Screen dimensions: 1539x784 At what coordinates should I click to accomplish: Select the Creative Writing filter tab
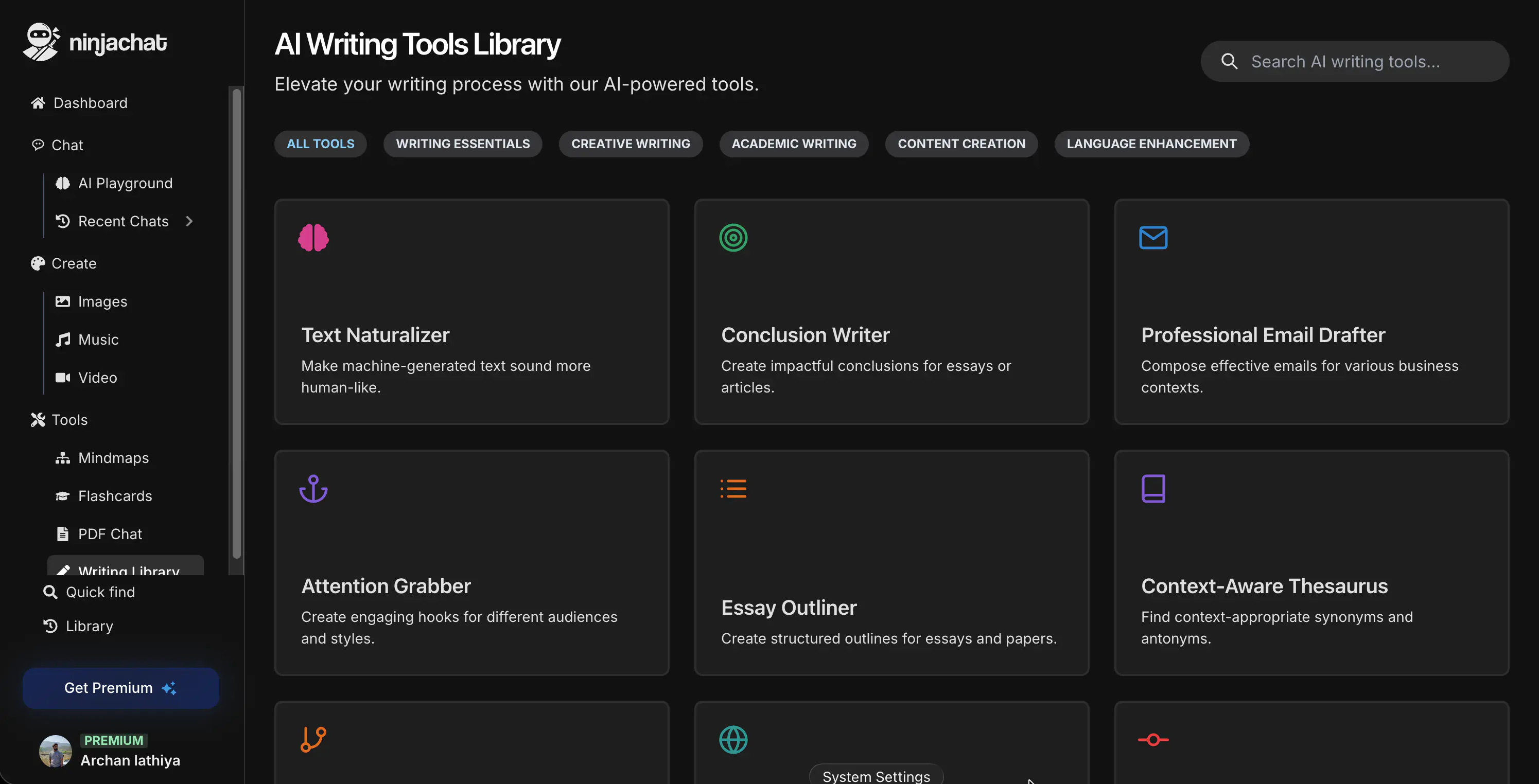tap(631, 144)
